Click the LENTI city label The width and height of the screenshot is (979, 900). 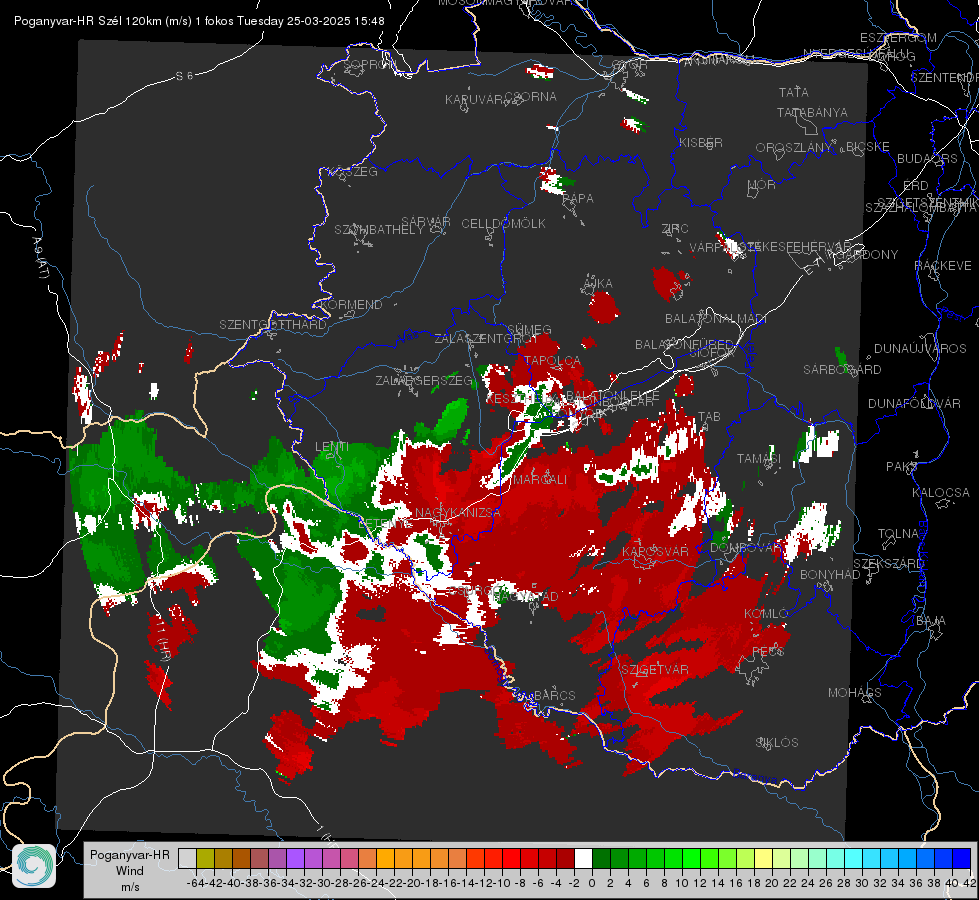click(332, 447)
